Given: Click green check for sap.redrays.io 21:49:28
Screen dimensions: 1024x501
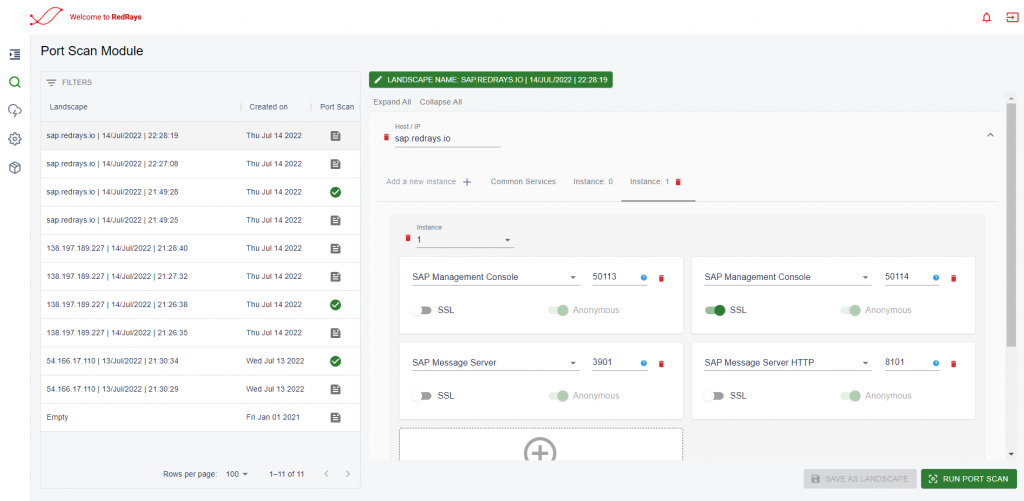Looking at the screenshot, I should (x=336, y=192).
